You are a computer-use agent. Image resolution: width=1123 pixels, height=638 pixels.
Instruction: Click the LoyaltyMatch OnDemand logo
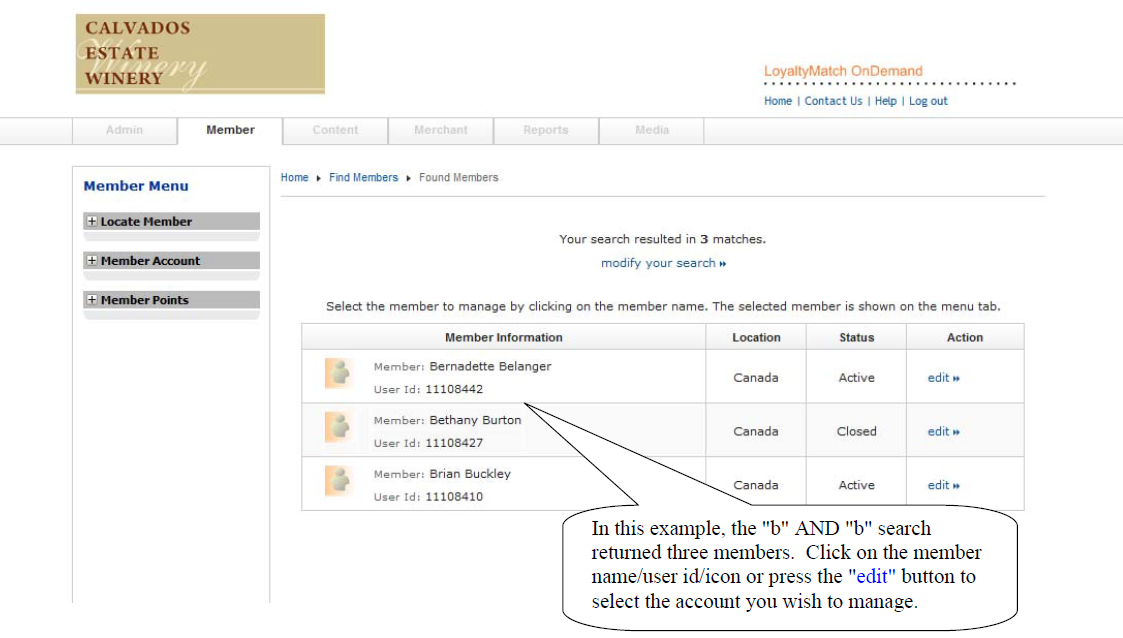(843, 71)
